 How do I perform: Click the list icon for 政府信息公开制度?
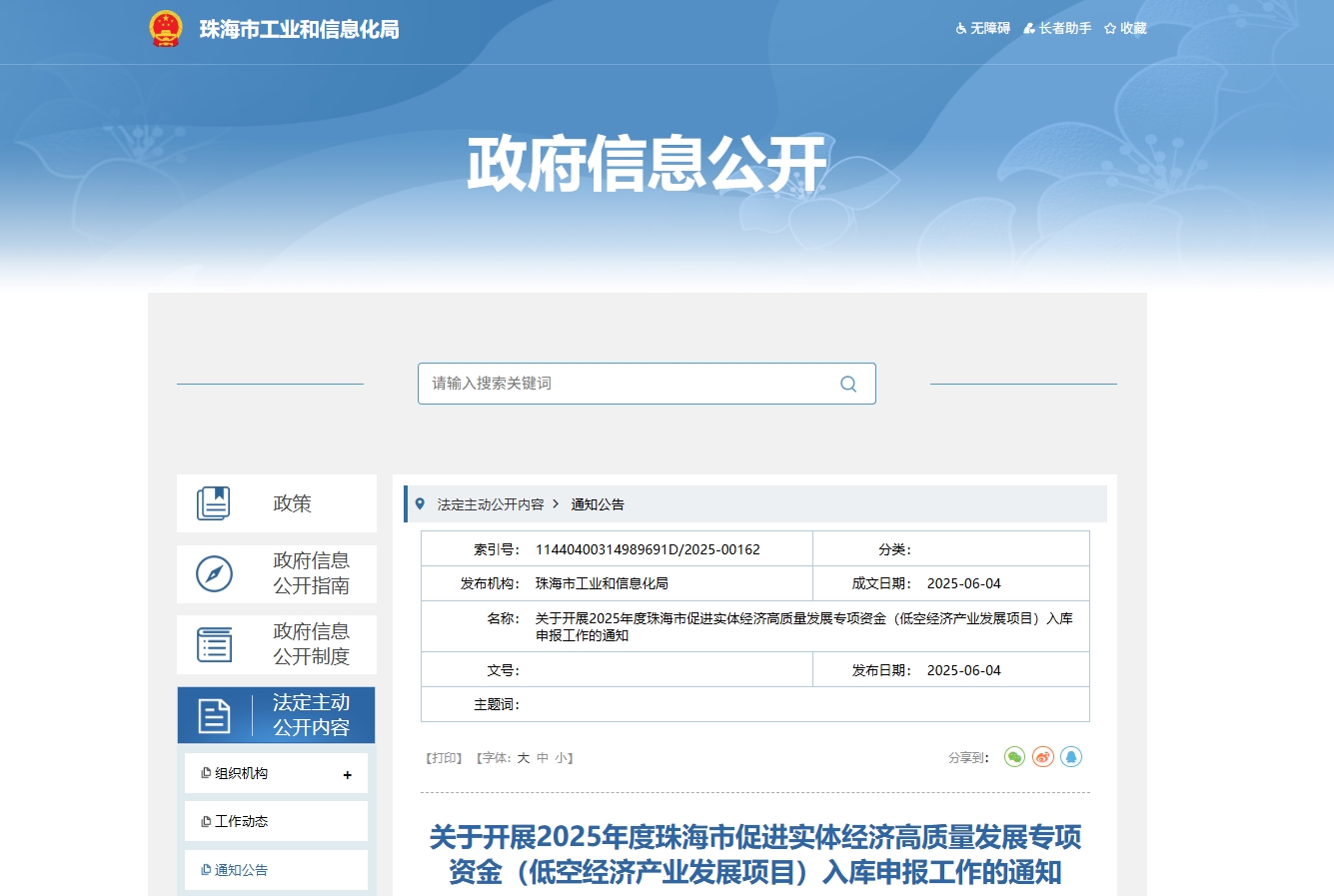tap(214, 645)
